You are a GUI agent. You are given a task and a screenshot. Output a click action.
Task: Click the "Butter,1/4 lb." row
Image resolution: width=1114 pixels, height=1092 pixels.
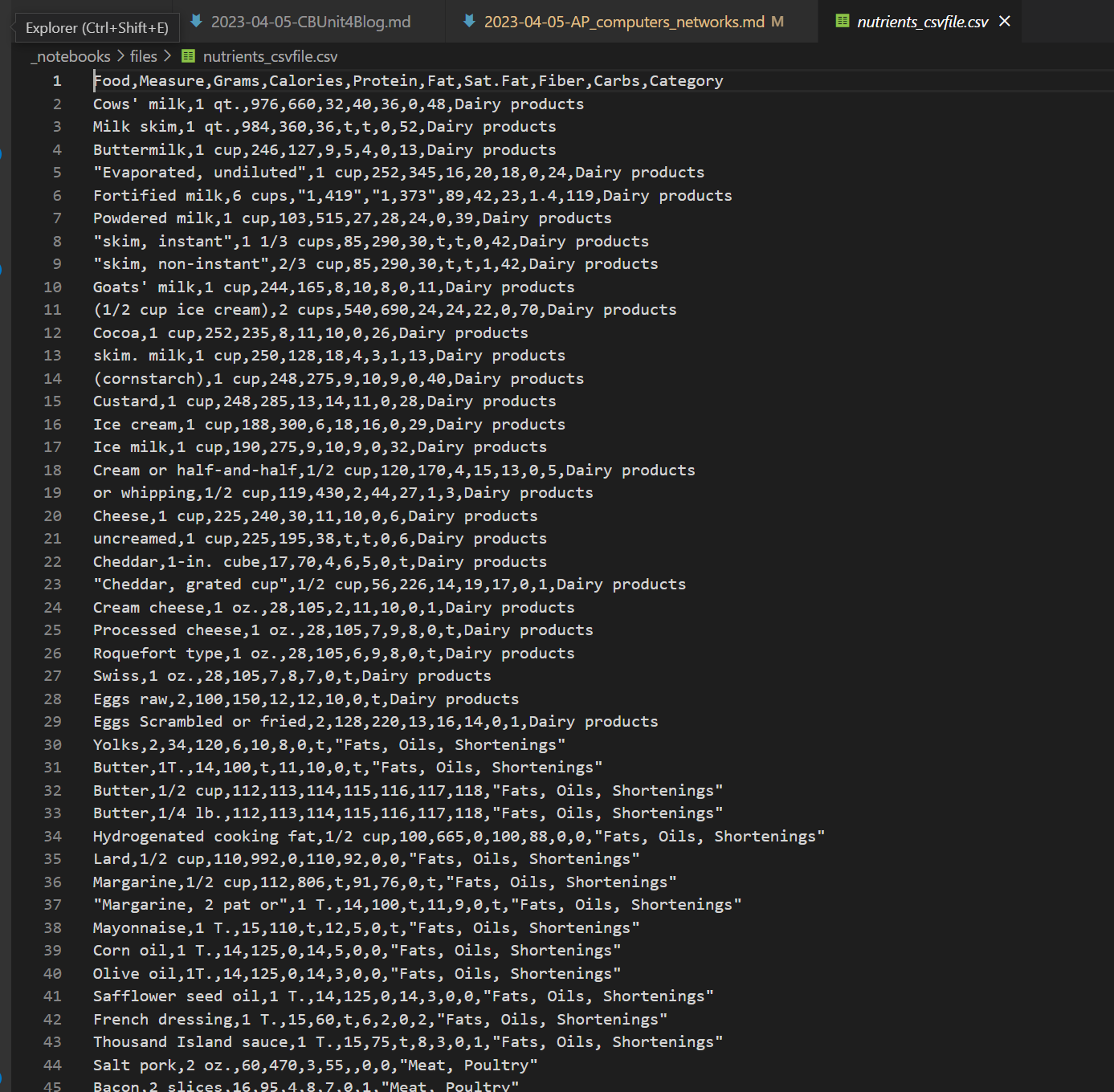(408, 813)
